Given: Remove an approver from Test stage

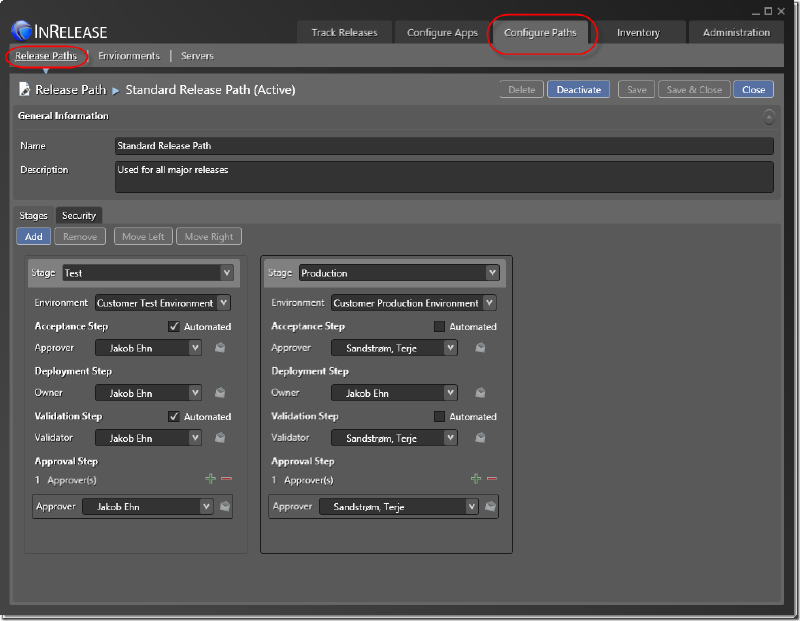Looking at the screenshot, I should [x=227, y=479].
